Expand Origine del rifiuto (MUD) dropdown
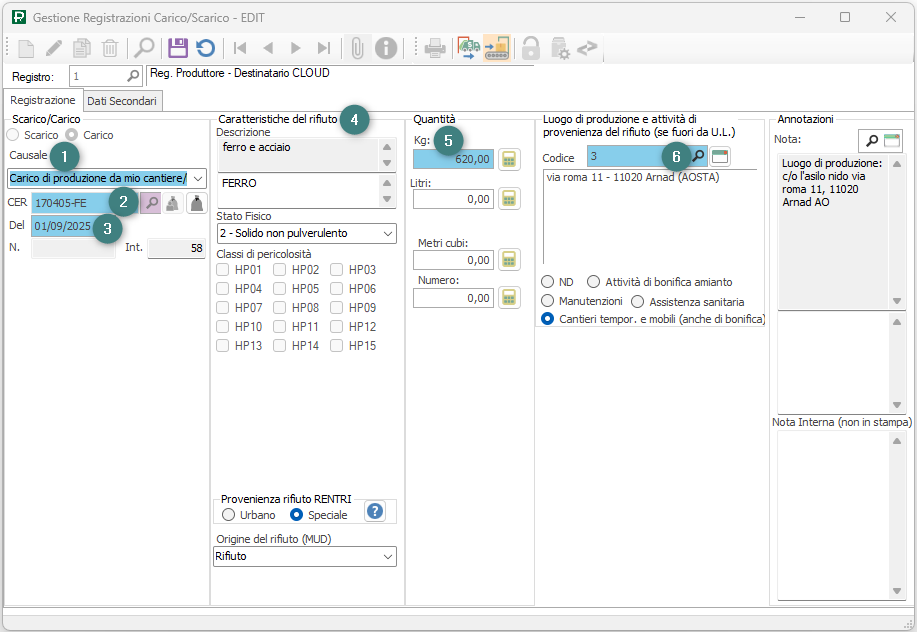This screenshot has width=917, height=632. pos(388,556)
